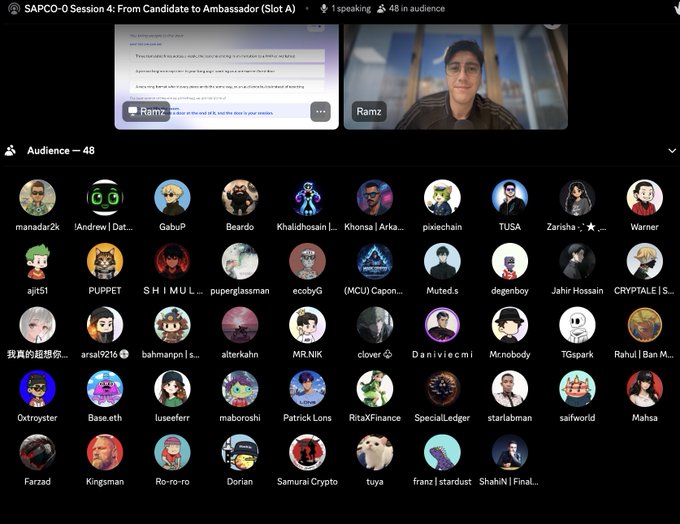
Task: Open Ro-ro-ro's avatar
Action: tap(172, 452)
